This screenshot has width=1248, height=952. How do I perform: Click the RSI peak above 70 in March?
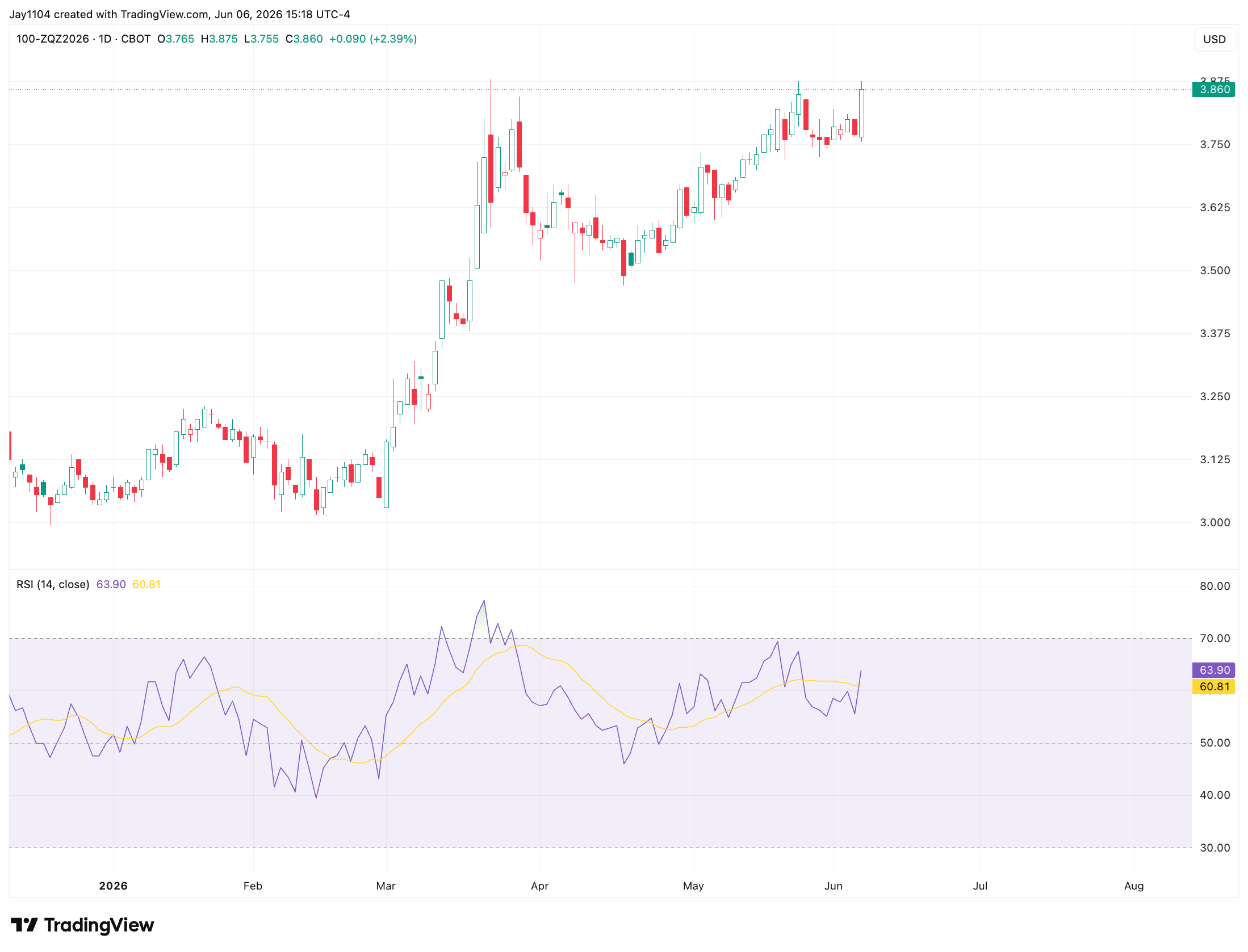(x=484, y=601)
